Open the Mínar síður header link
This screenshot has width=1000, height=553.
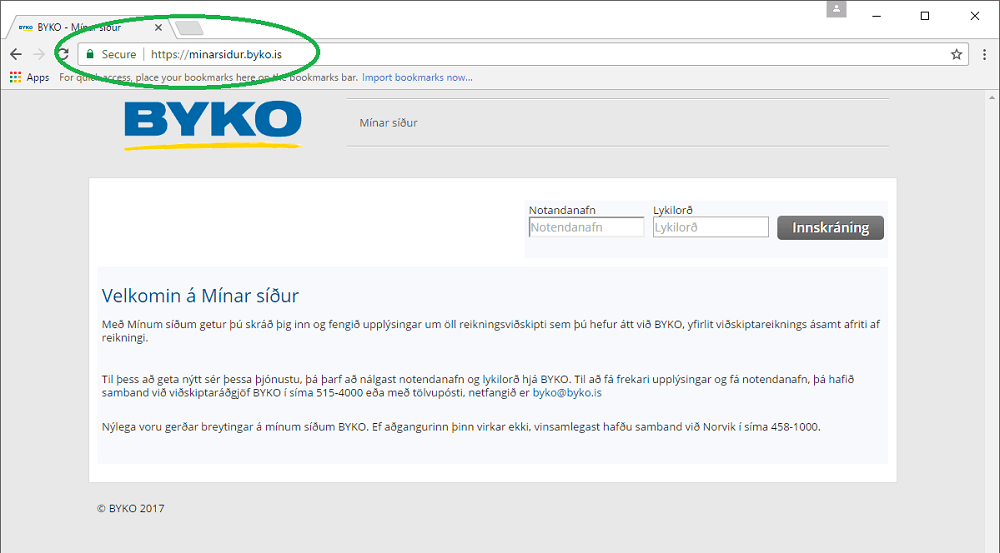(388, 122)
